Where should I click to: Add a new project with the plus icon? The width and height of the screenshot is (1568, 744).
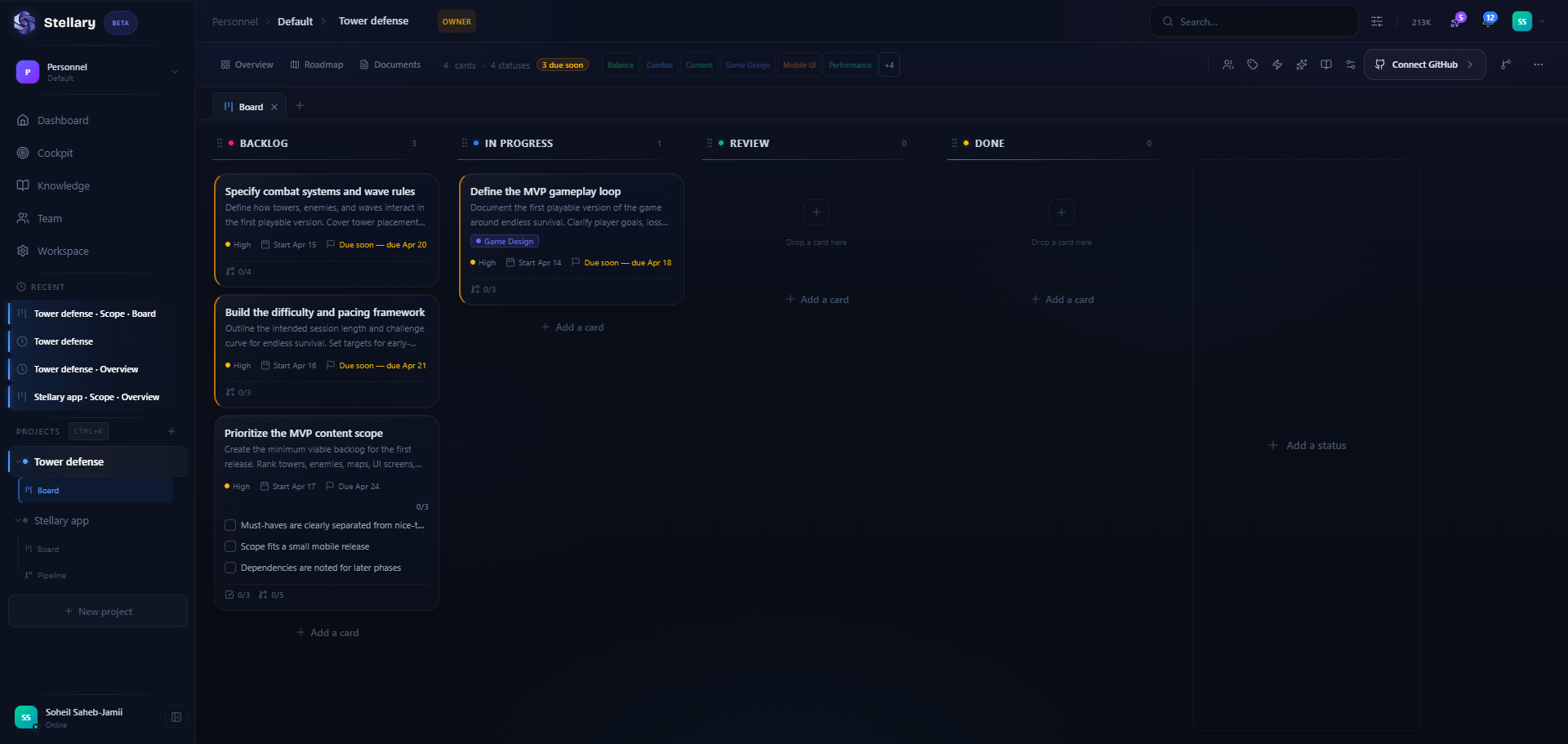pos(171,431)
